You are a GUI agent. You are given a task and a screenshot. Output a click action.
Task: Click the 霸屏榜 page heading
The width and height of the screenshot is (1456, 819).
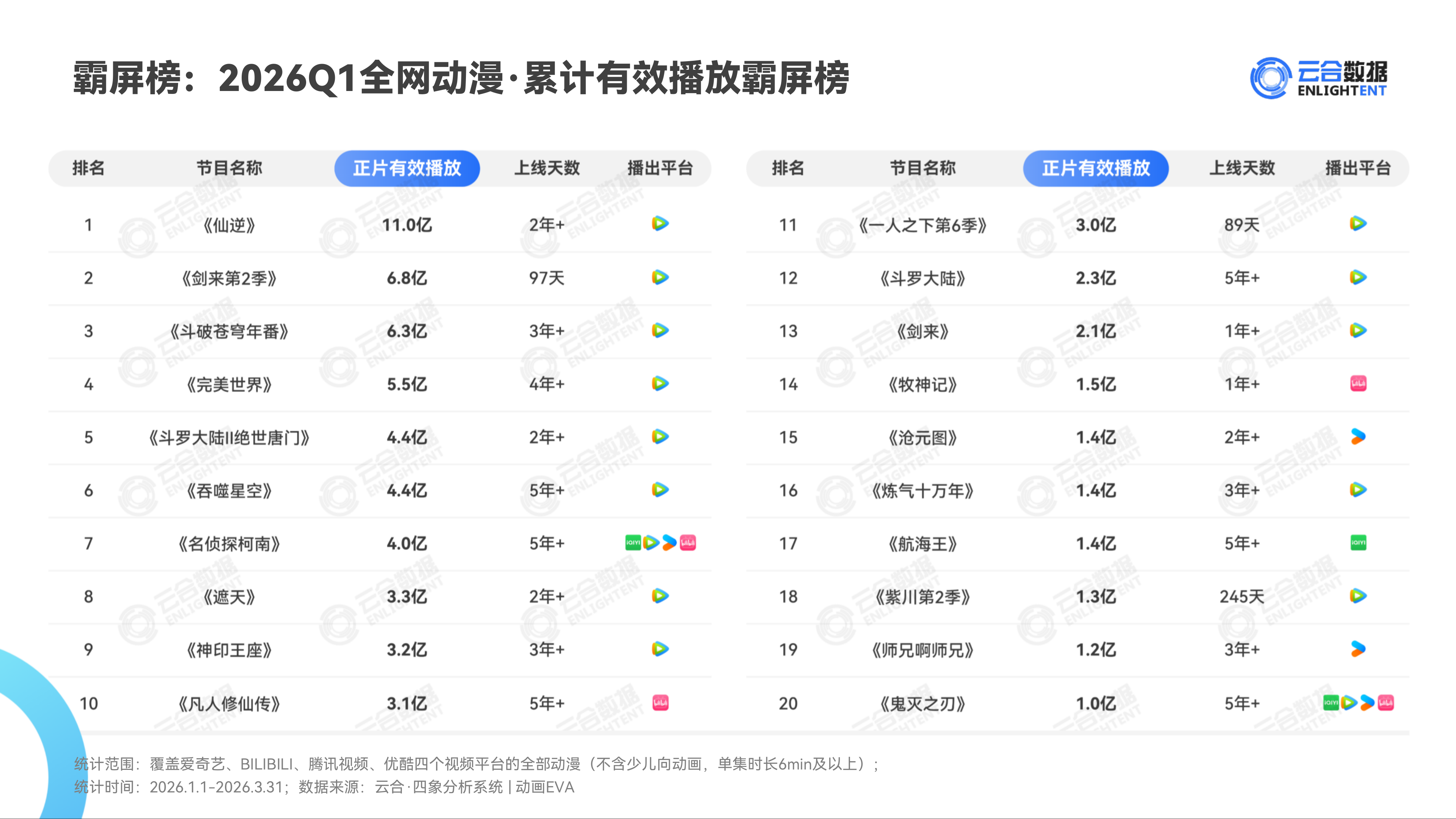(x=461, y=78)
